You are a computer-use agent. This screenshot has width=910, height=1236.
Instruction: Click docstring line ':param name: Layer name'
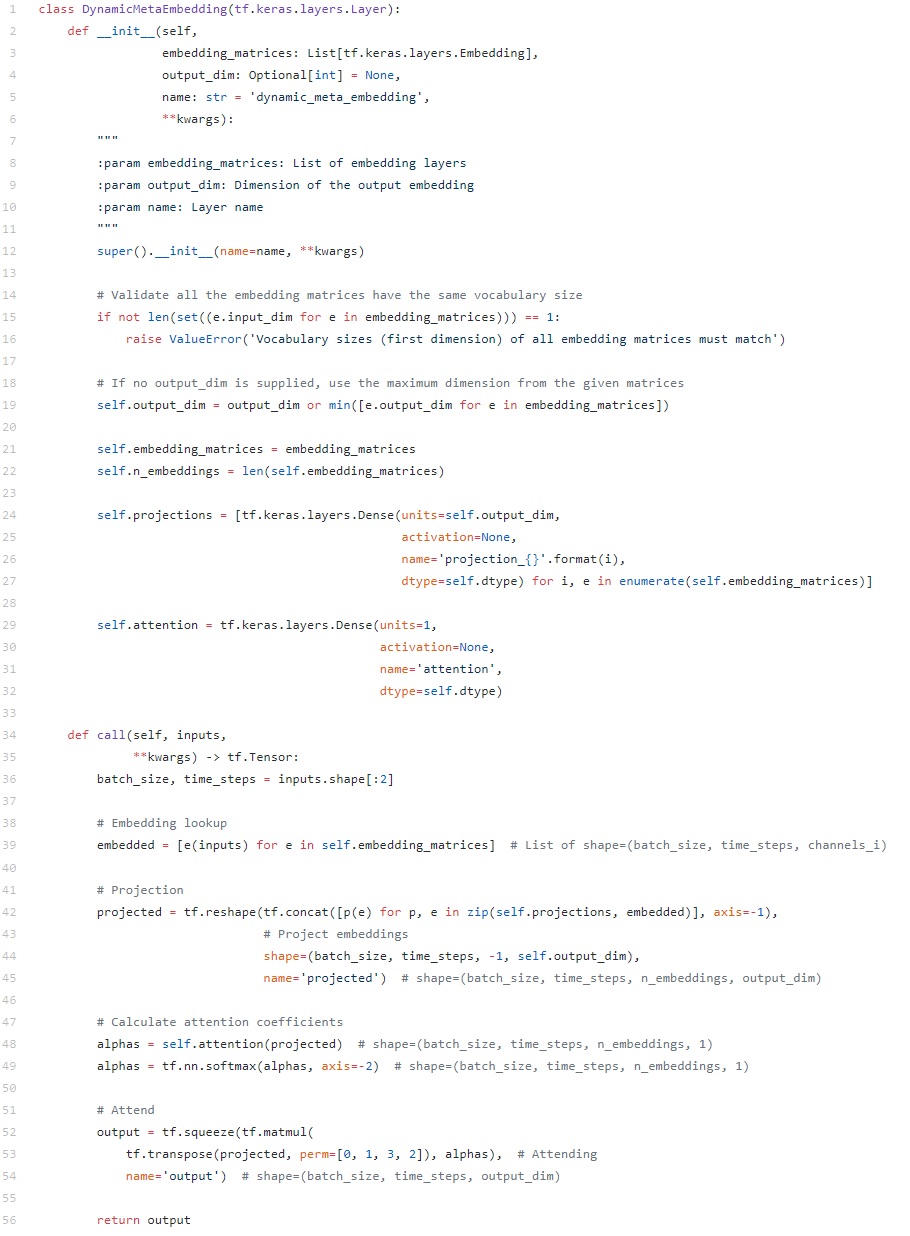click(180, 207)
